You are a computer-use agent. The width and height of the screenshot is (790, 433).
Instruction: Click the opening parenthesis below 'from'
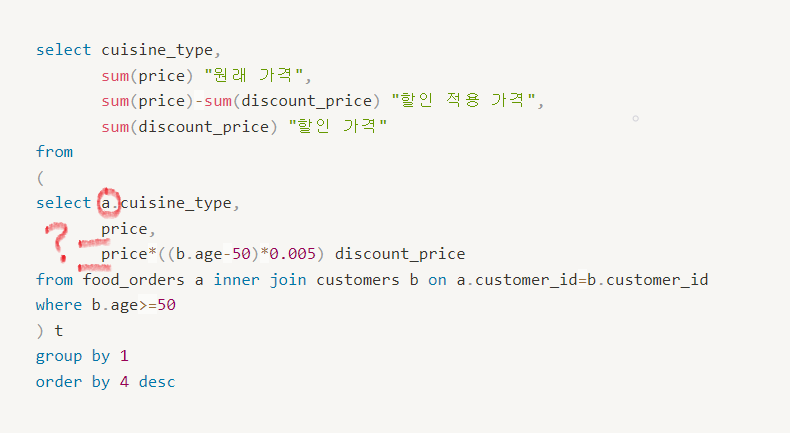coord(40,178)
